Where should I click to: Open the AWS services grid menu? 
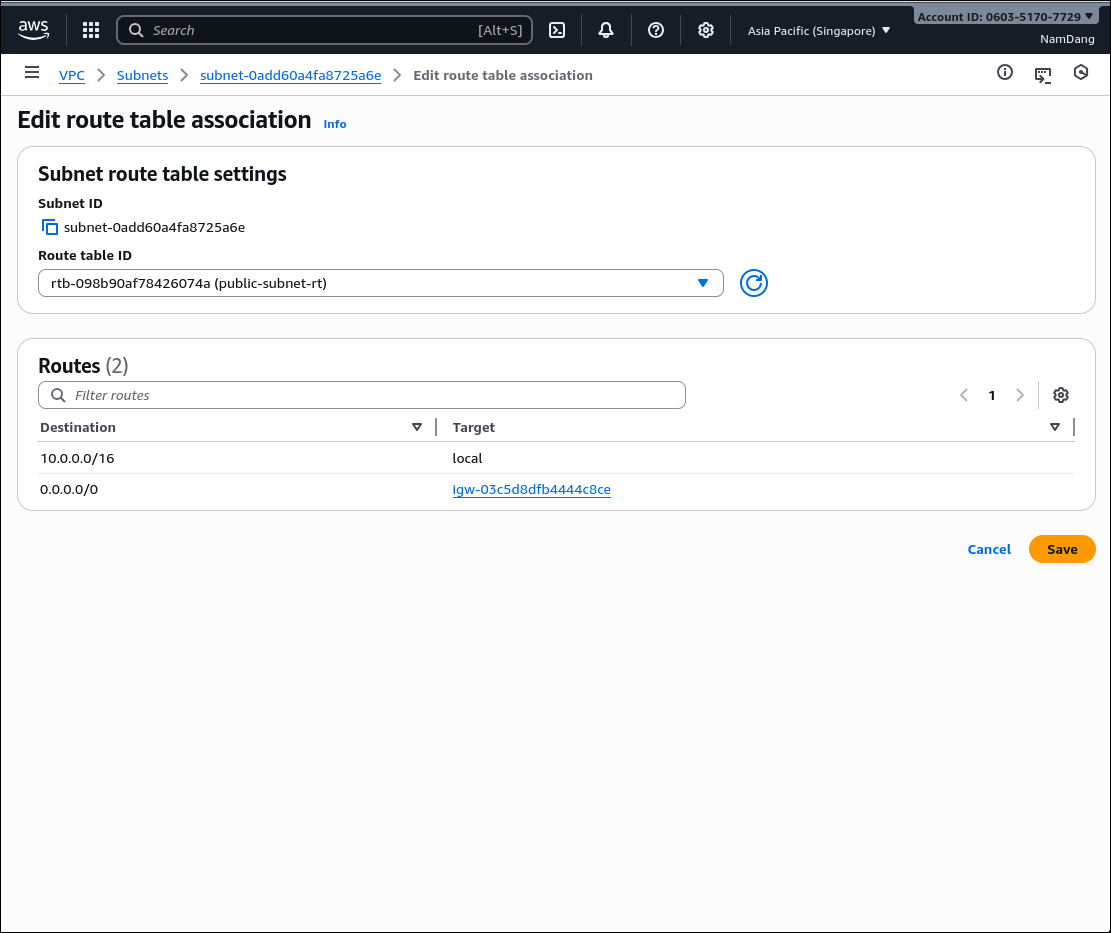(x=91, y=30)
